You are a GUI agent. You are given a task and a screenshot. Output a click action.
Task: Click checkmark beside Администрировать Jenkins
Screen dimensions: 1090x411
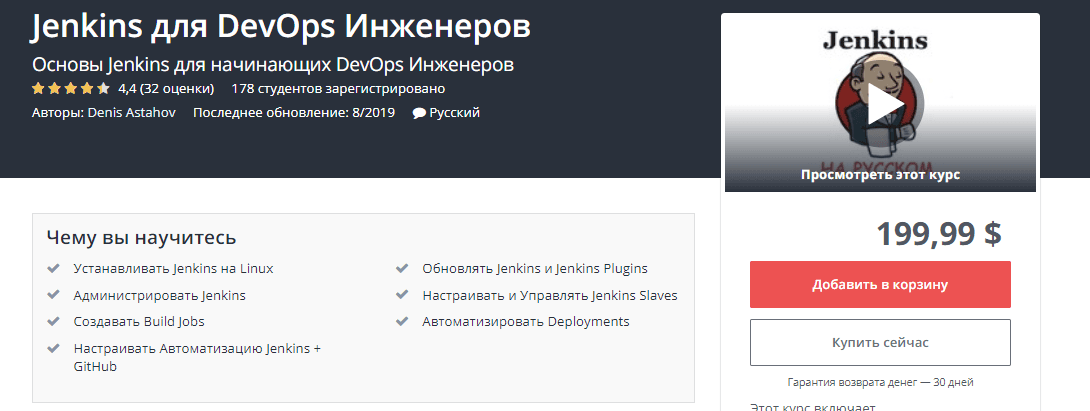click(53, 295)
